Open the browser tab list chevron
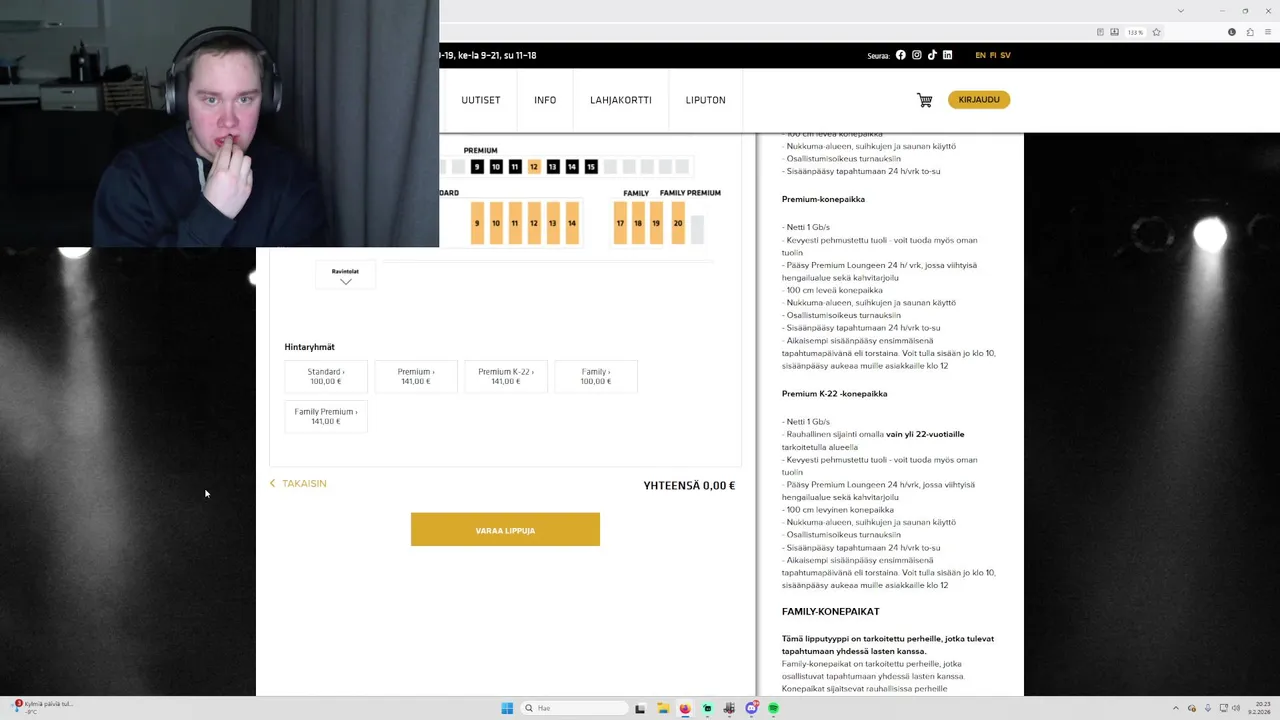Viewport: 1280px width, 720px height. pyautogui.click(x=1181, y=11)
